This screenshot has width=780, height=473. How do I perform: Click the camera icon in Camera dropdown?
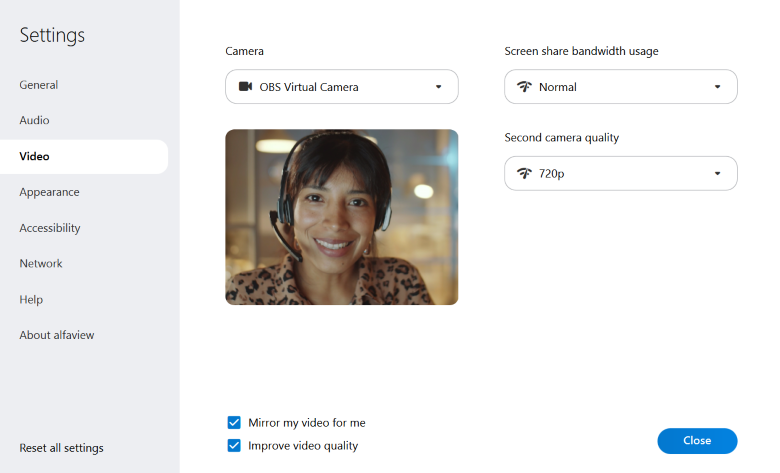pyautogui.click(x=245, y=87)
